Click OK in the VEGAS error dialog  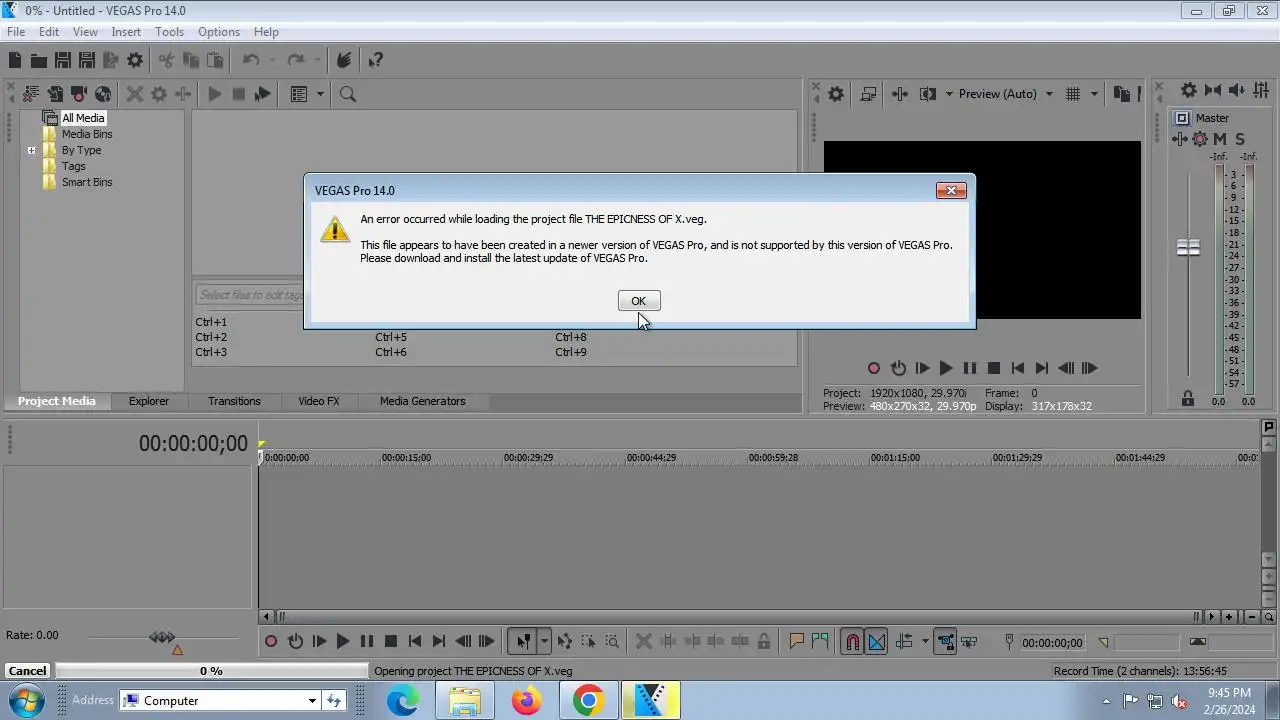pyautogui.click(x=638, y=301)
